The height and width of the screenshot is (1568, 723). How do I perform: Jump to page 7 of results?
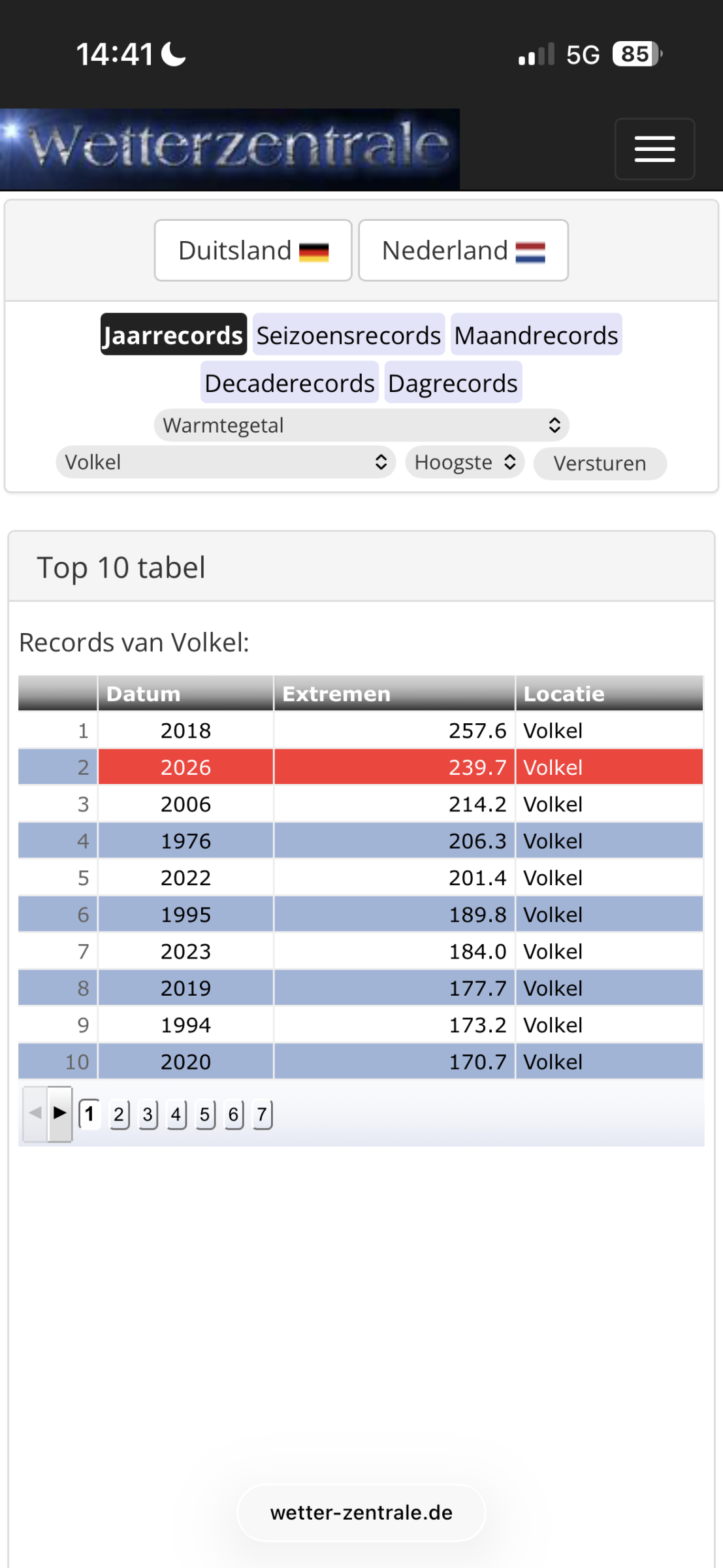point(262,1114)
